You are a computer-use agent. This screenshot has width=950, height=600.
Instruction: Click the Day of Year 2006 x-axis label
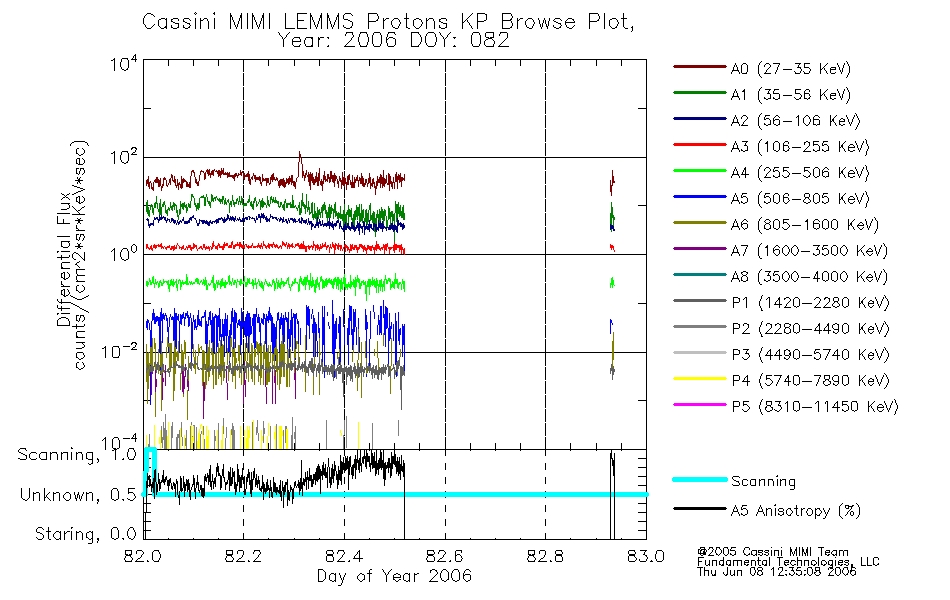(x=394, y=576)
